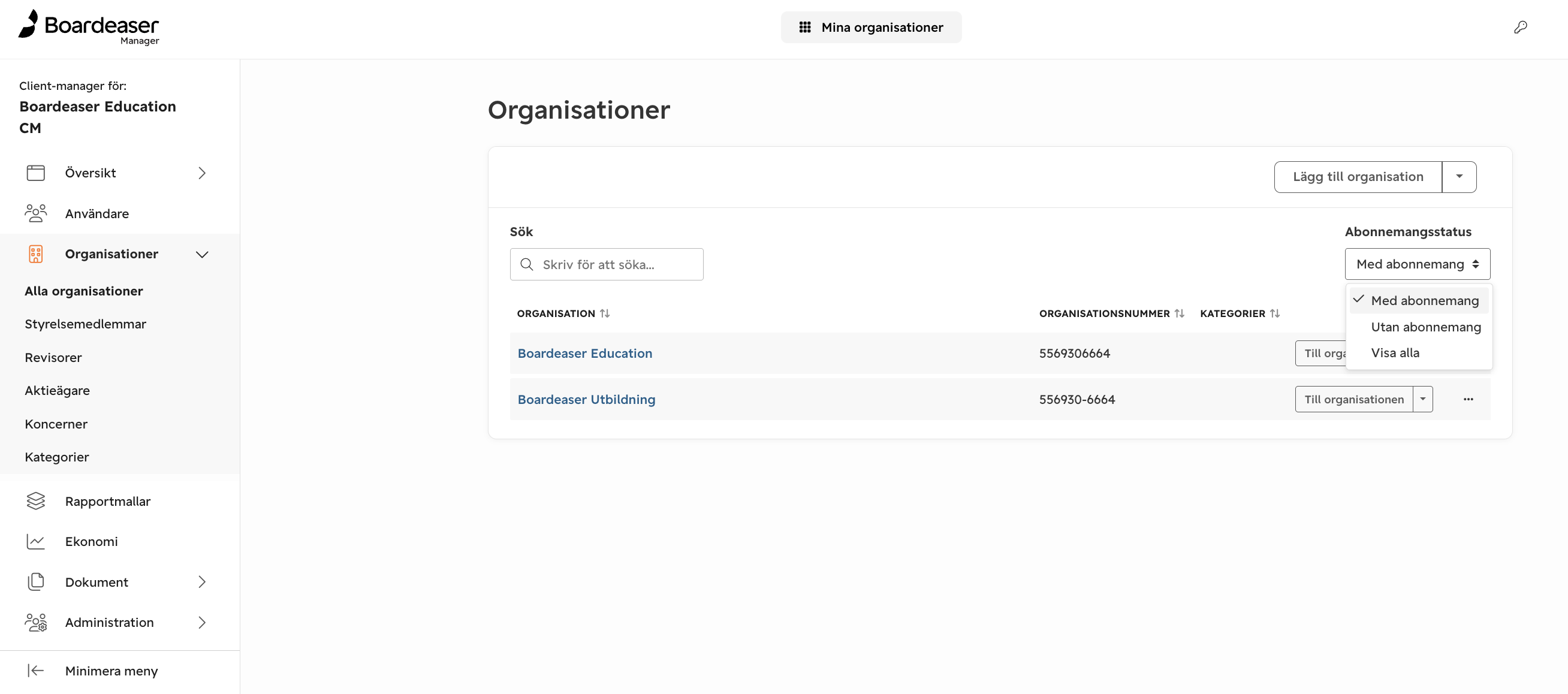Select Med abonnemang option in list
This screenshot has height=694, width=1568.
click(1418, 300)
